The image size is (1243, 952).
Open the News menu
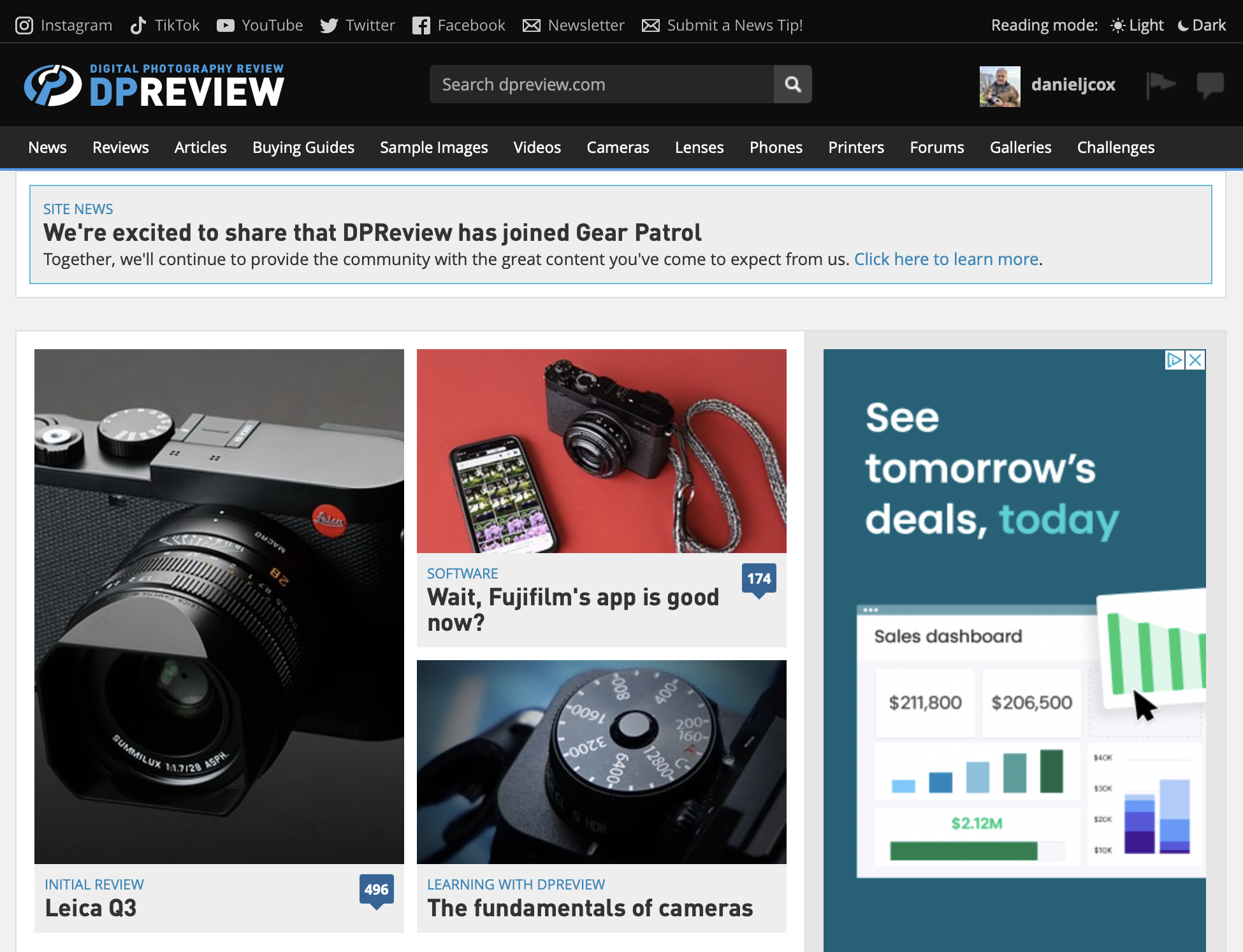(x=48, y=147)
